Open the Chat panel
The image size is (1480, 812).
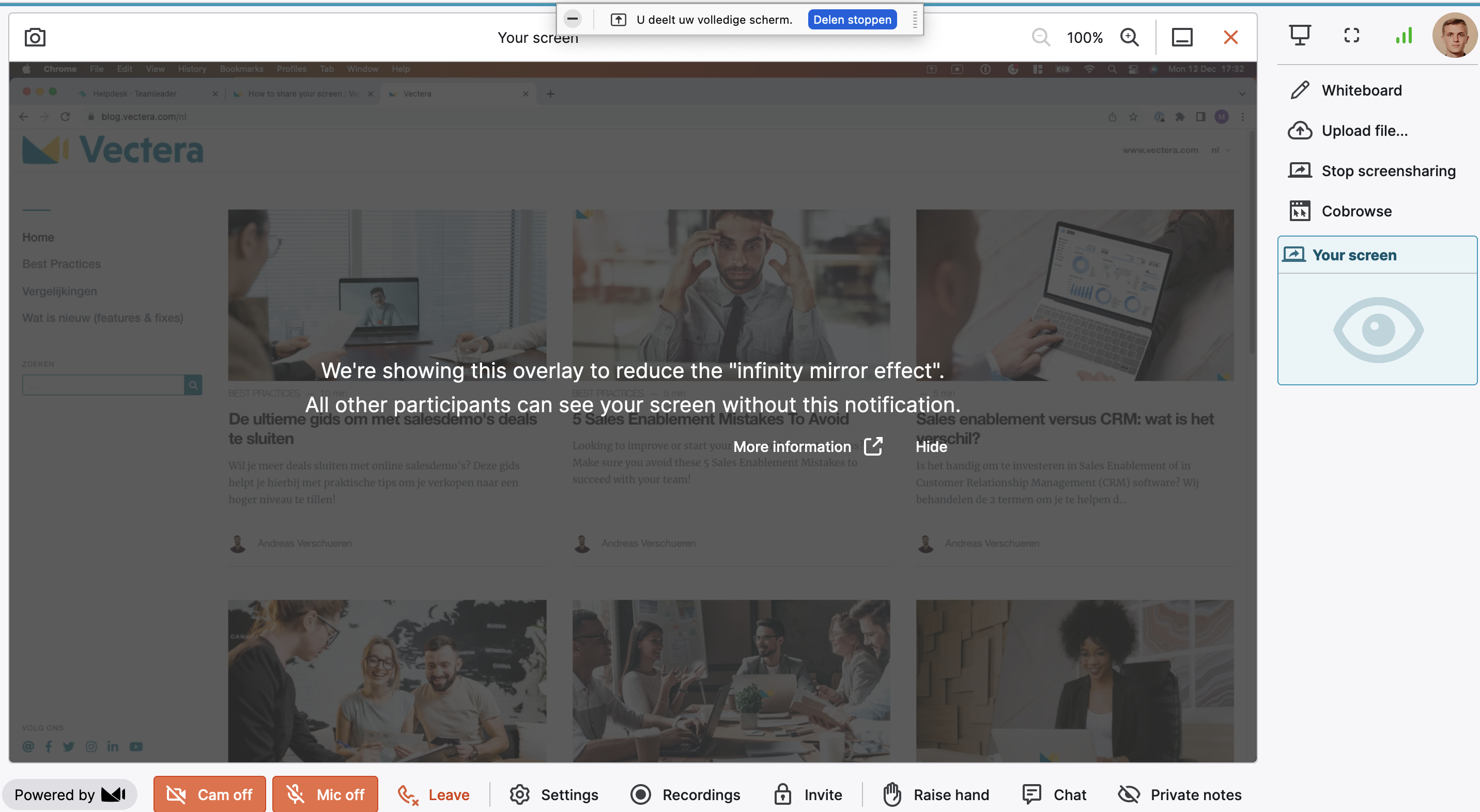tap(1054, 794)
